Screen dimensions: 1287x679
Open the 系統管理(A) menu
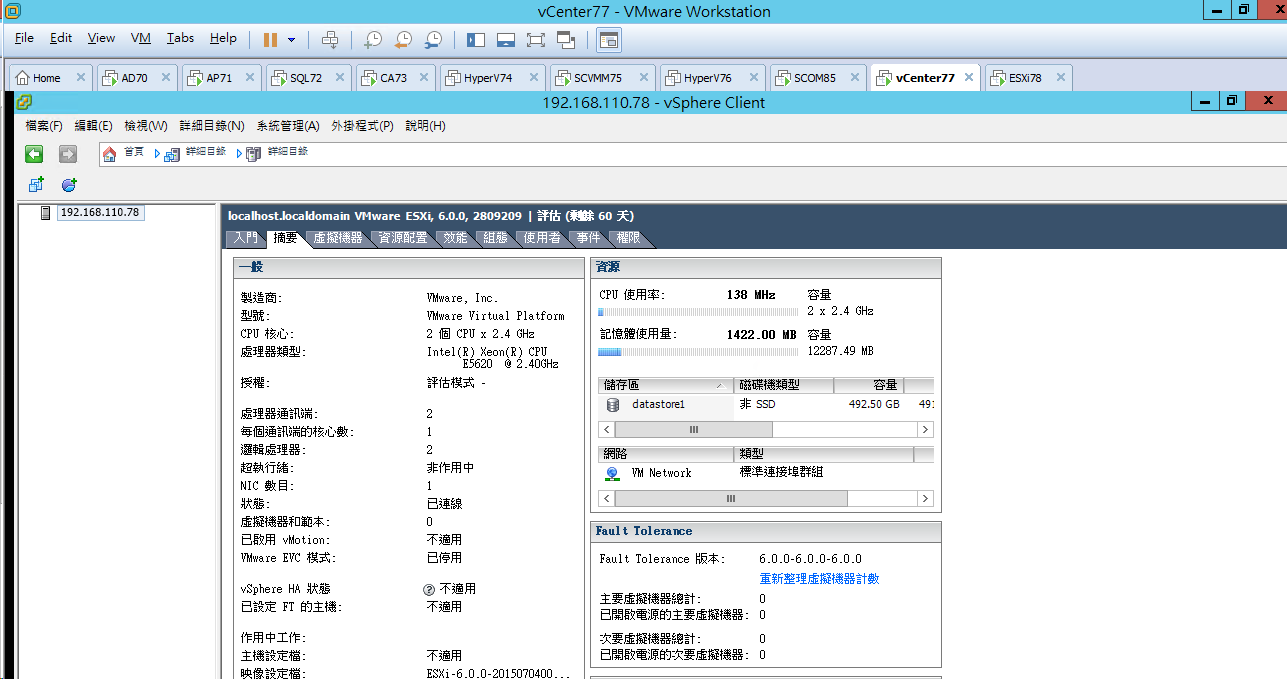[288, 126]
